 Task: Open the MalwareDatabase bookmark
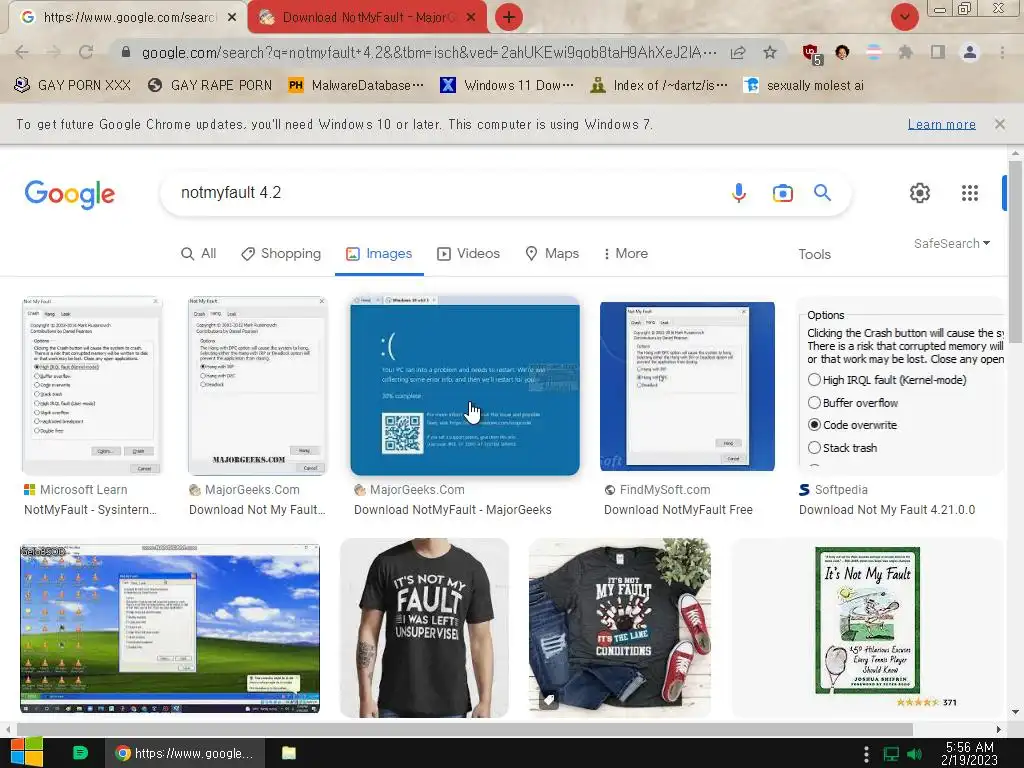point(356,86)
